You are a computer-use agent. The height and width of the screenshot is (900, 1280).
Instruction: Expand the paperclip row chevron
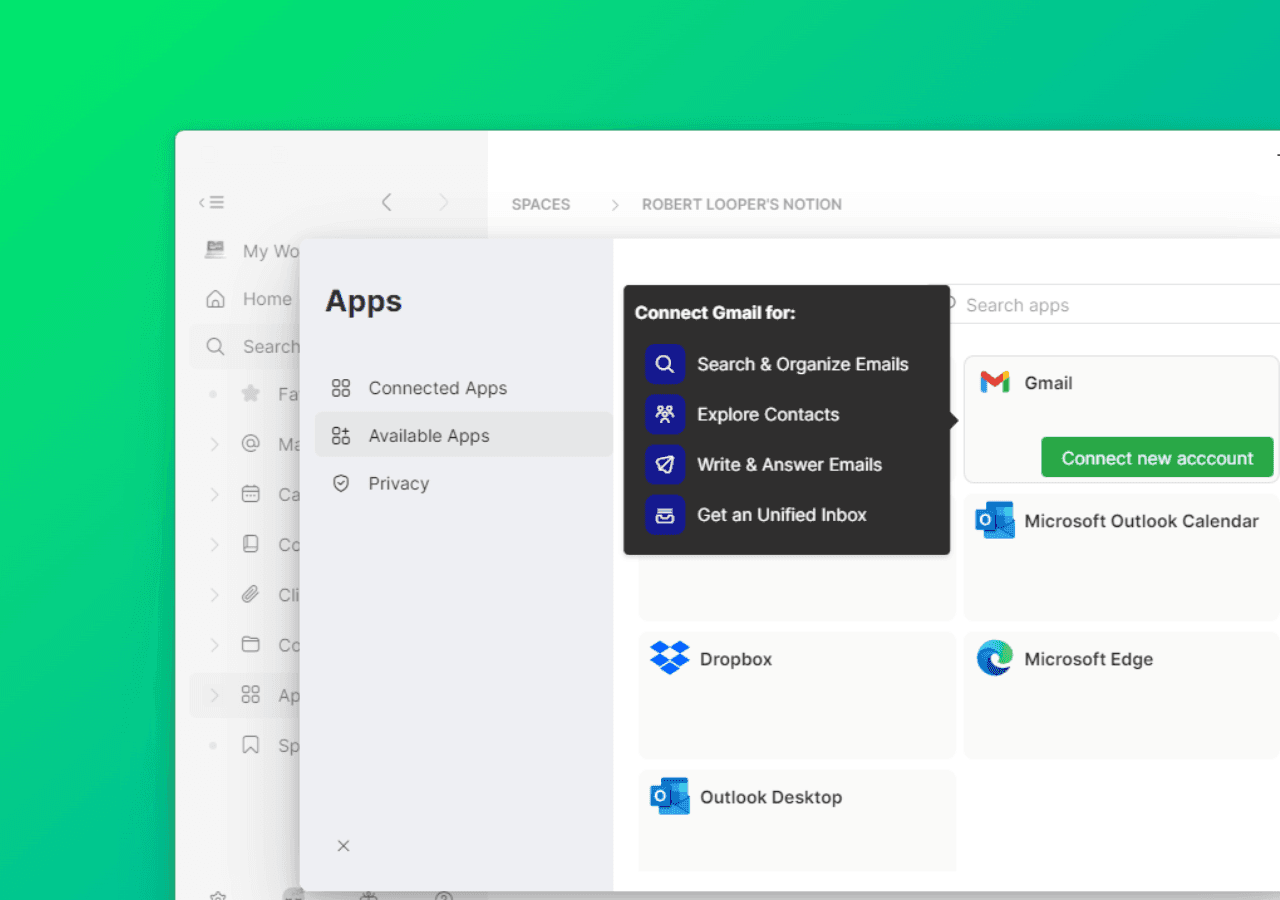point(214,595)
